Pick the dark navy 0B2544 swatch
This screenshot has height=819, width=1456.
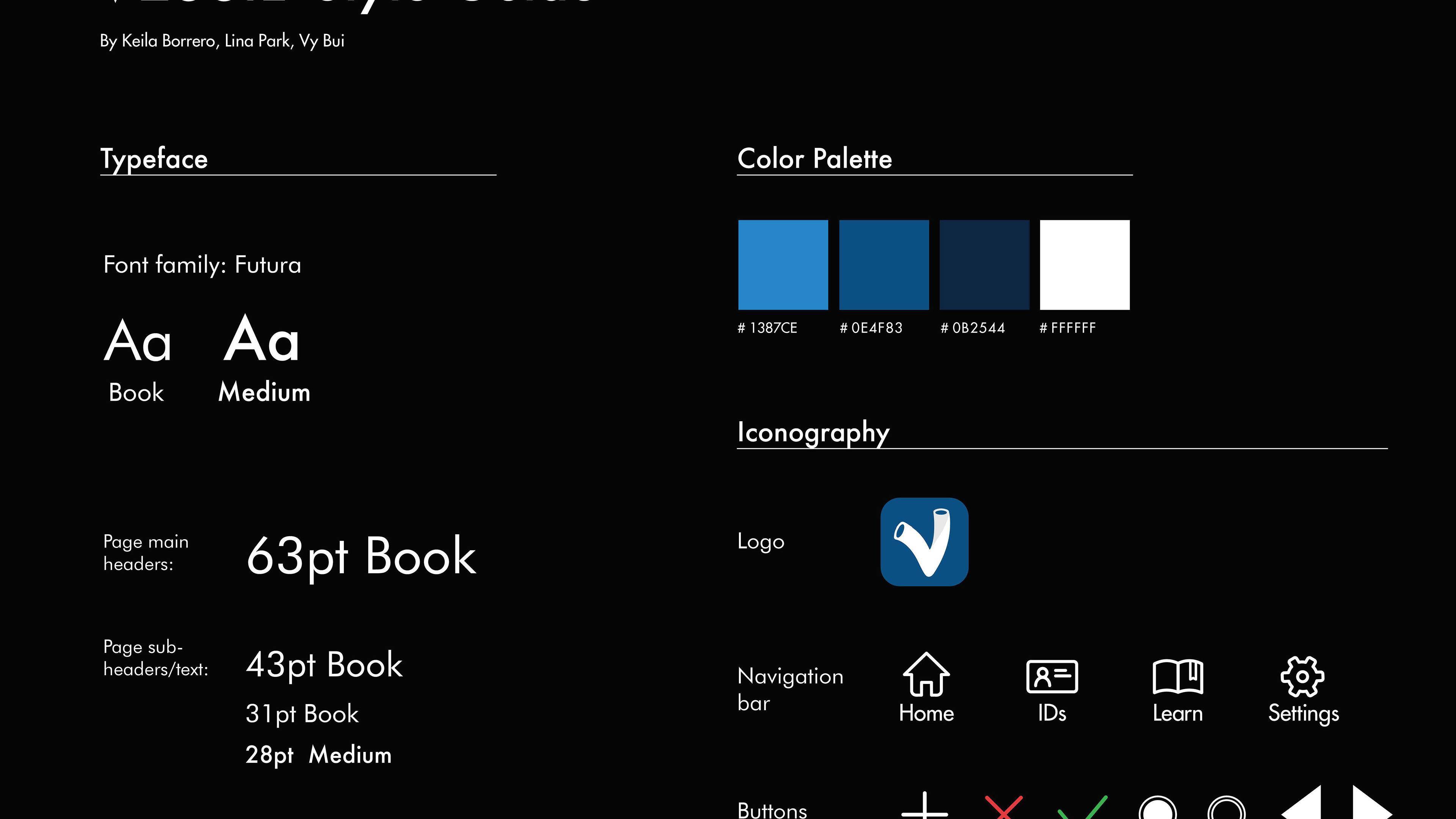[984, 265]
